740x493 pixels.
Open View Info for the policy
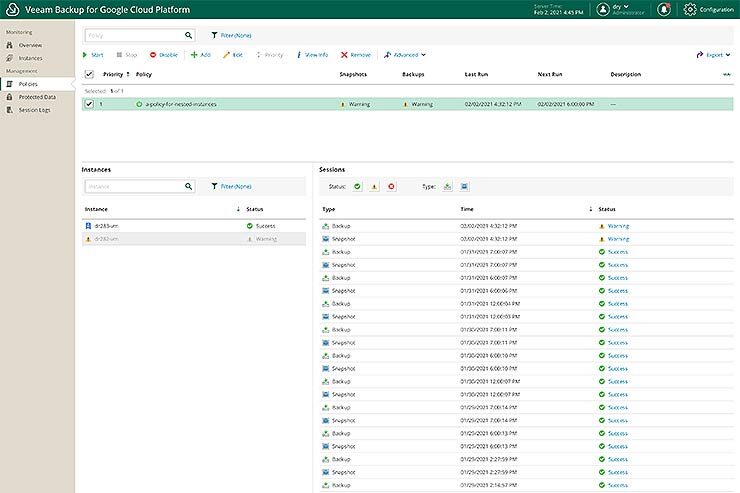coord(311,55)
